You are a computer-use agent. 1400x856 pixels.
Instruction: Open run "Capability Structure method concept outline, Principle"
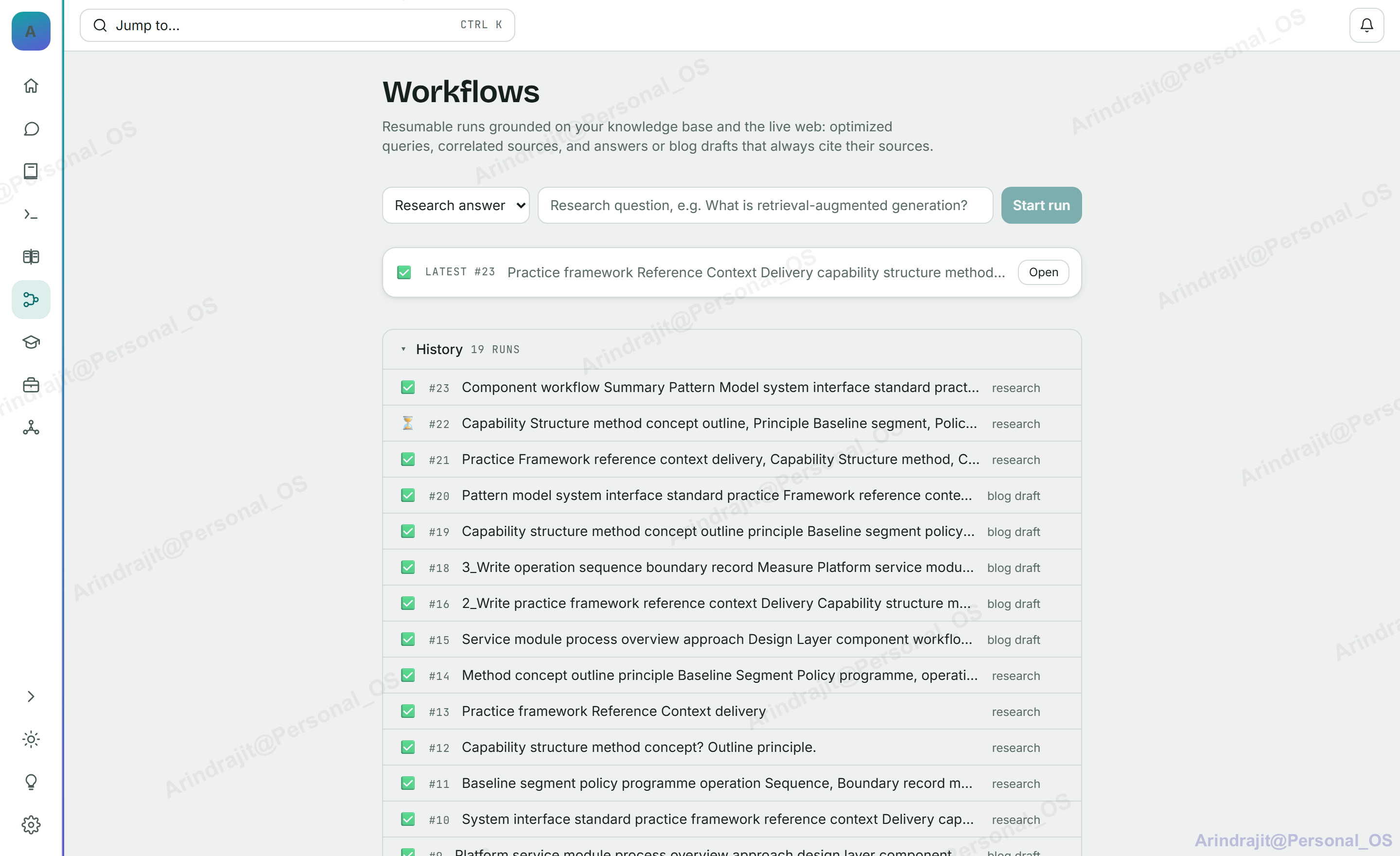click(732, 423)
